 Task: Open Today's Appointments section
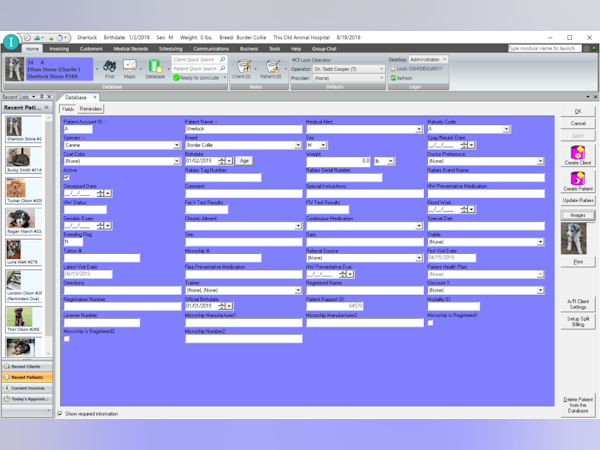point(27,399)
